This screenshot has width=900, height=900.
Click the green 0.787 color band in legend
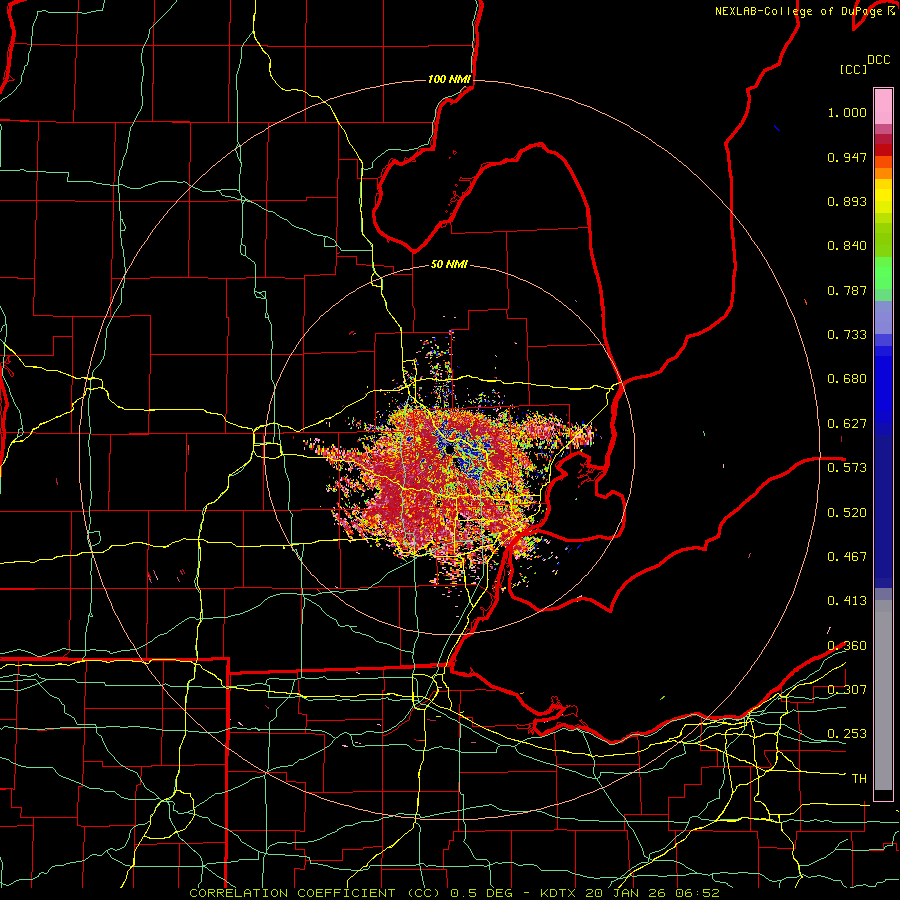tap(883, 279)
